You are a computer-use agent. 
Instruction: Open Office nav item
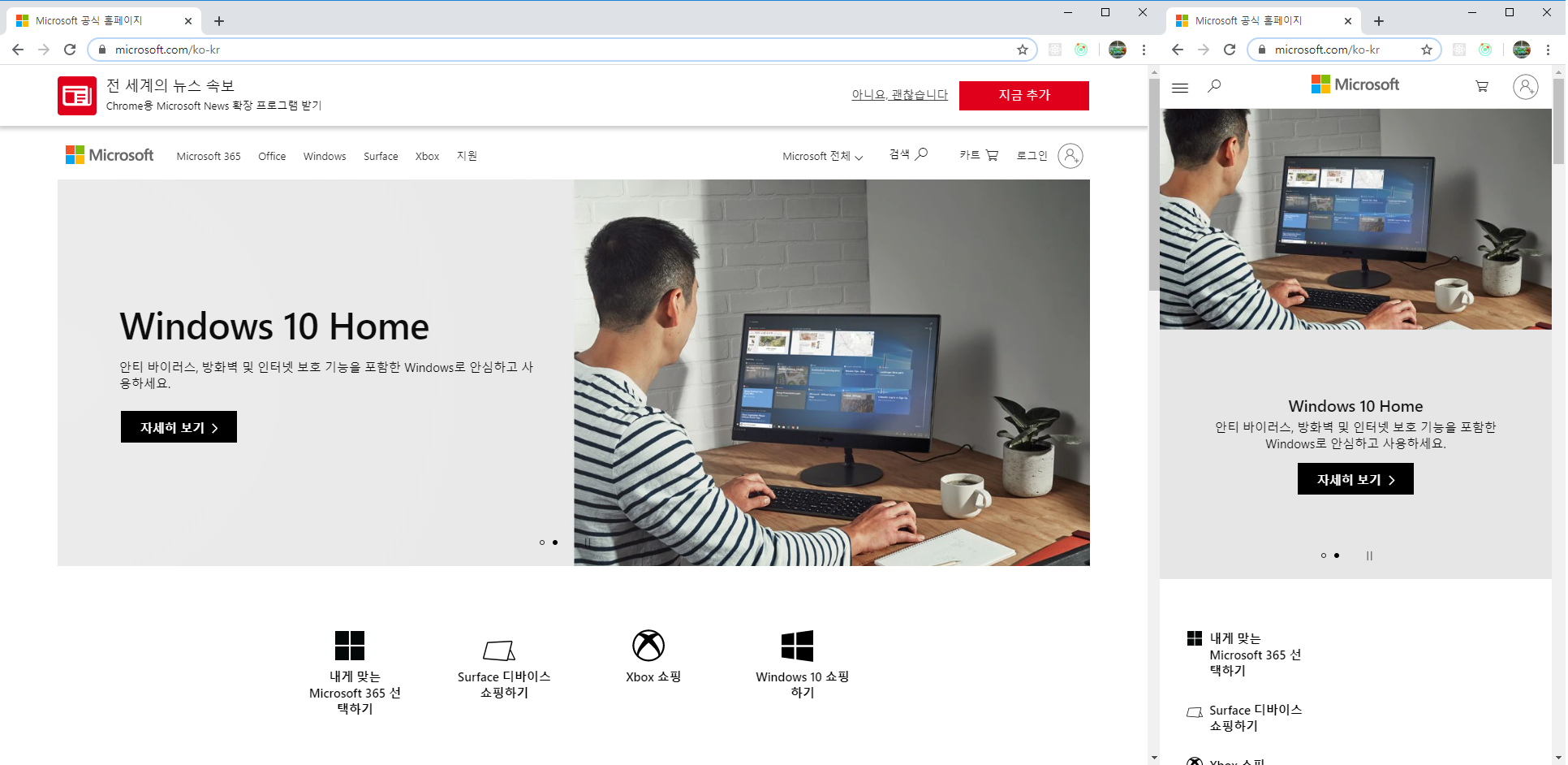tap(272, 156)
